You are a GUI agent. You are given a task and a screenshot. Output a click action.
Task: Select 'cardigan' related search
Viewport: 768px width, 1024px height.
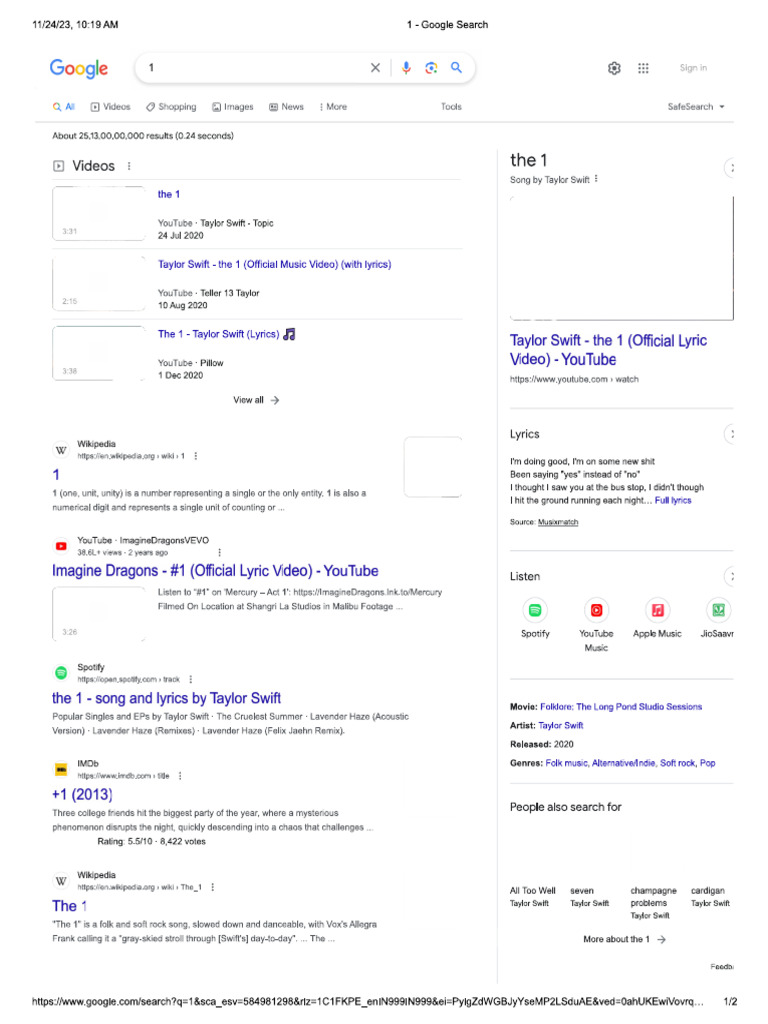point(711,896)
